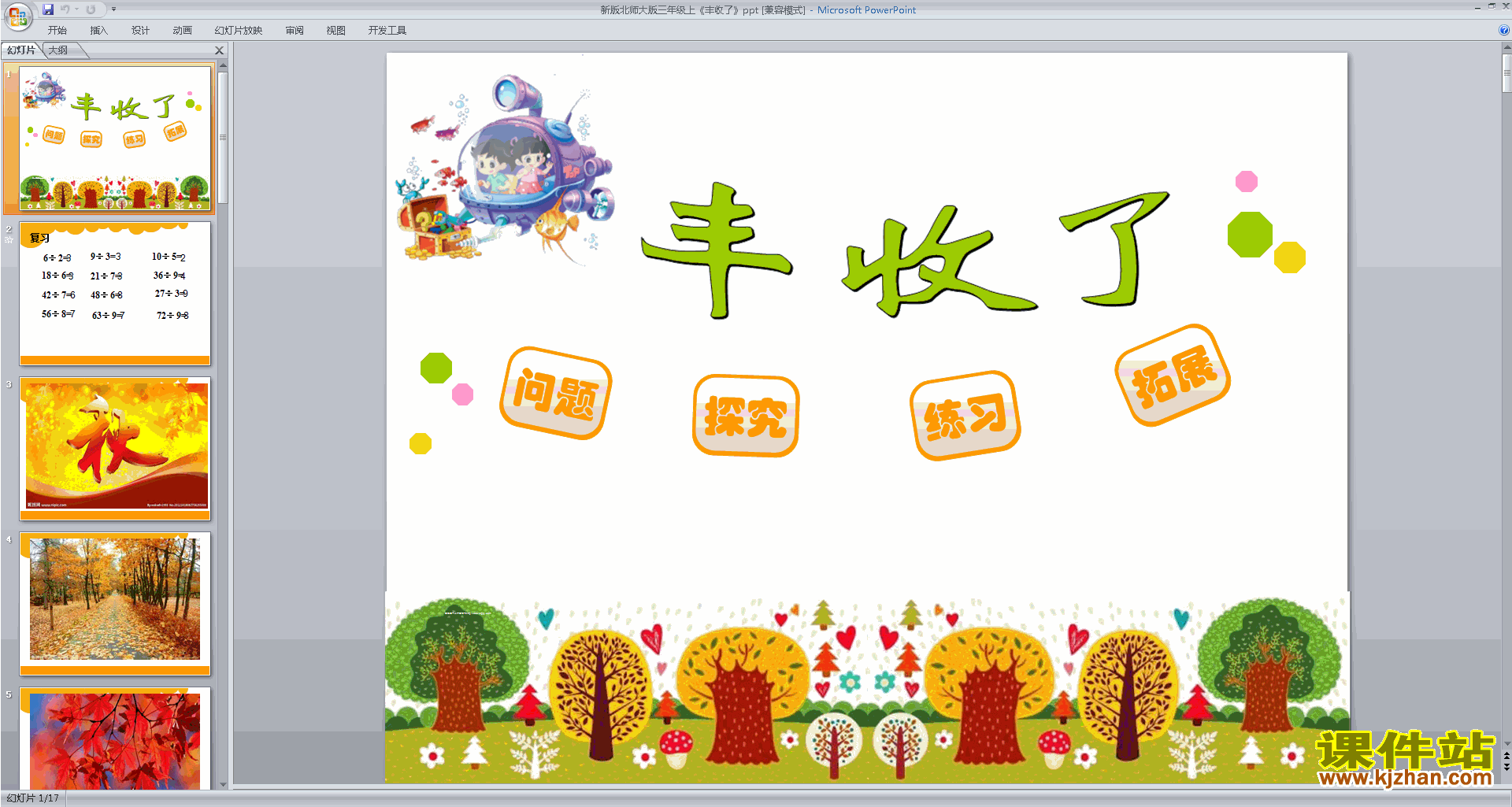This screenshot has height=807, width=1512.
Task: Click the 练习 badge on the slide
Action: 965,416
